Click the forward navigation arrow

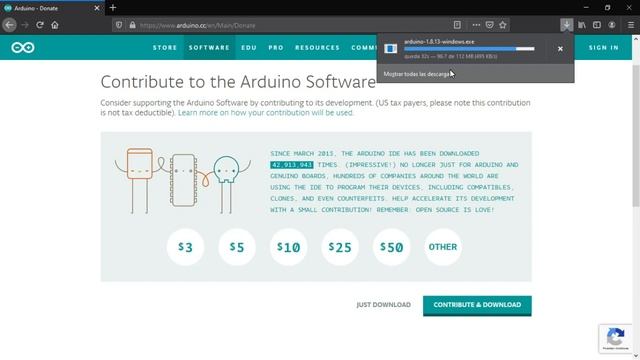point(25,25)
